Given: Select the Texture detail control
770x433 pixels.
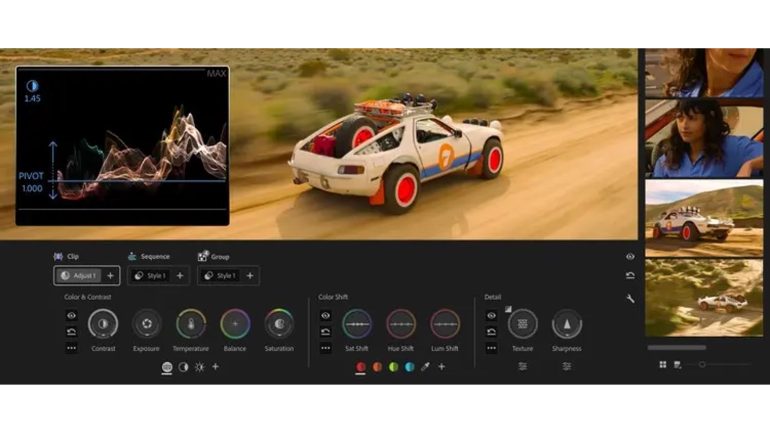Looking at the screenshot, I should point(523,324).
